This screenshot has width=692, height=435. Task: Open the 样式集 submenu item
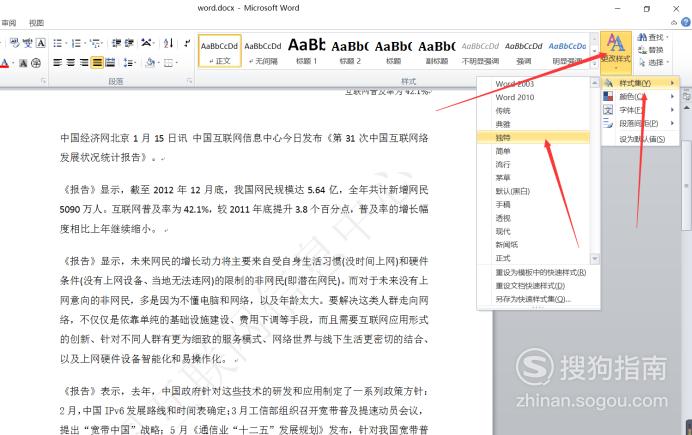[640, 83]
